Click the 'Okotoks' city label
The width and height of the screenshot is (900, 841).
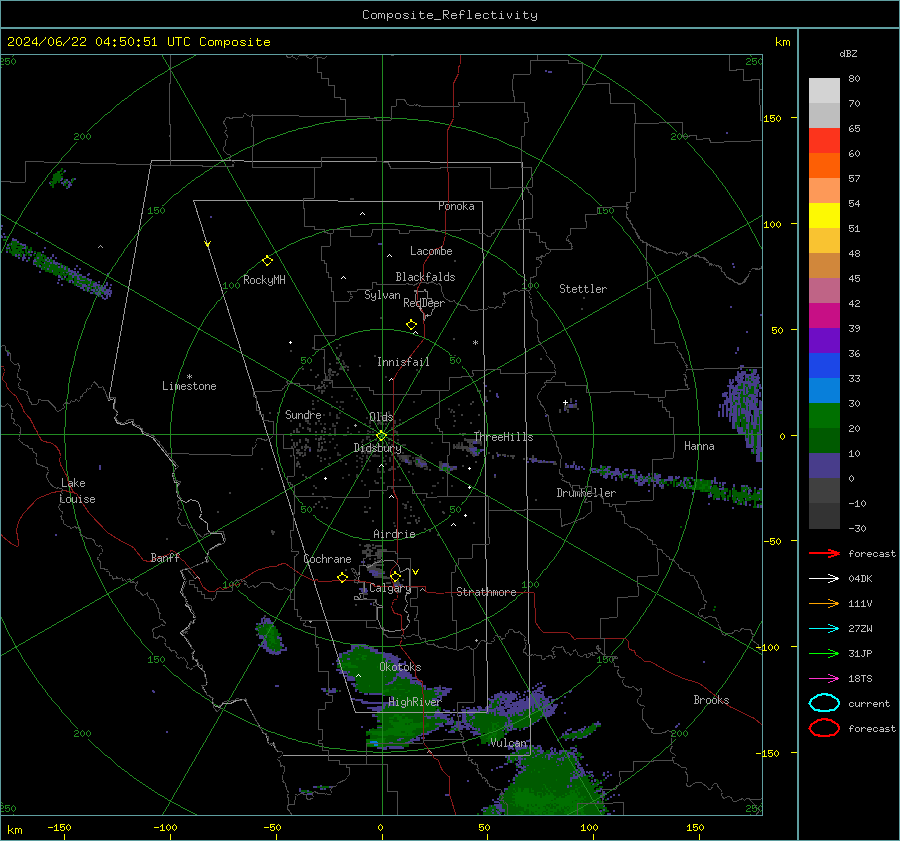(400, 667)
